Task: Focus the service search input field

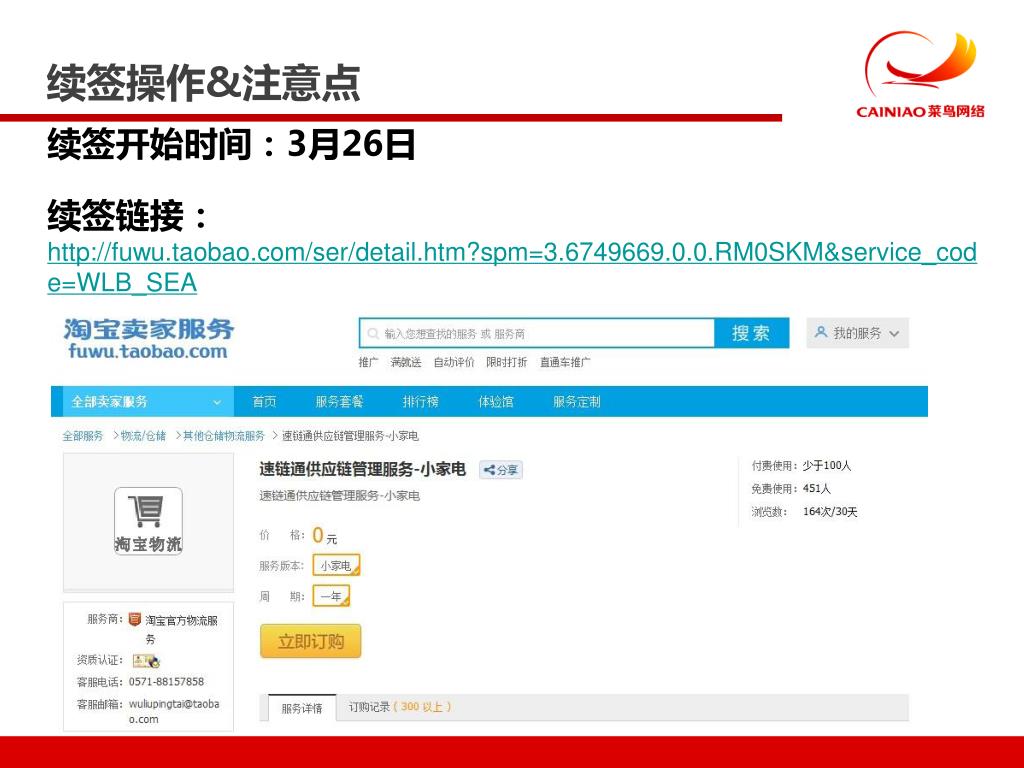Action: (537, 334)
